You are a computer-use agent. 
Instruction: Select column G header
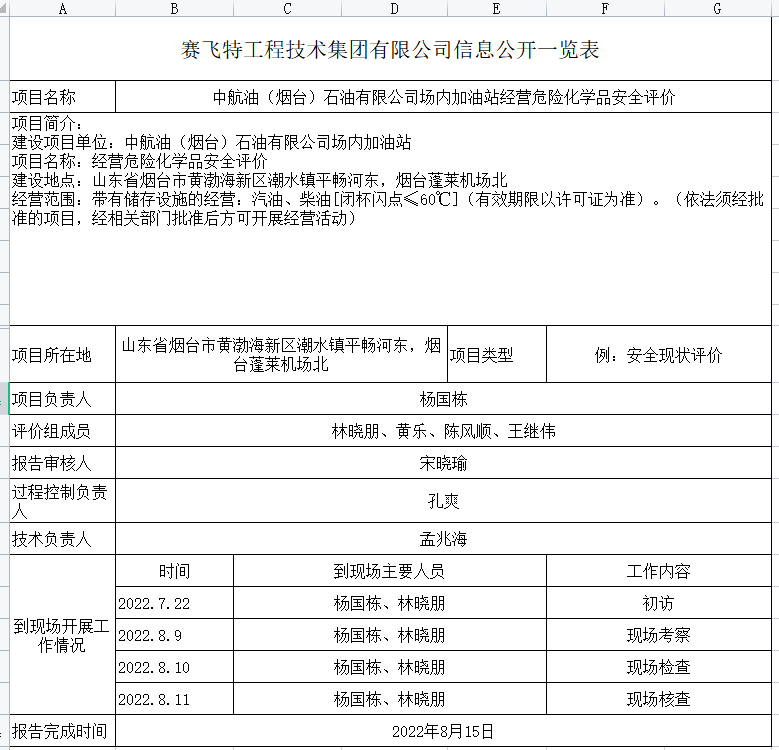717,8
